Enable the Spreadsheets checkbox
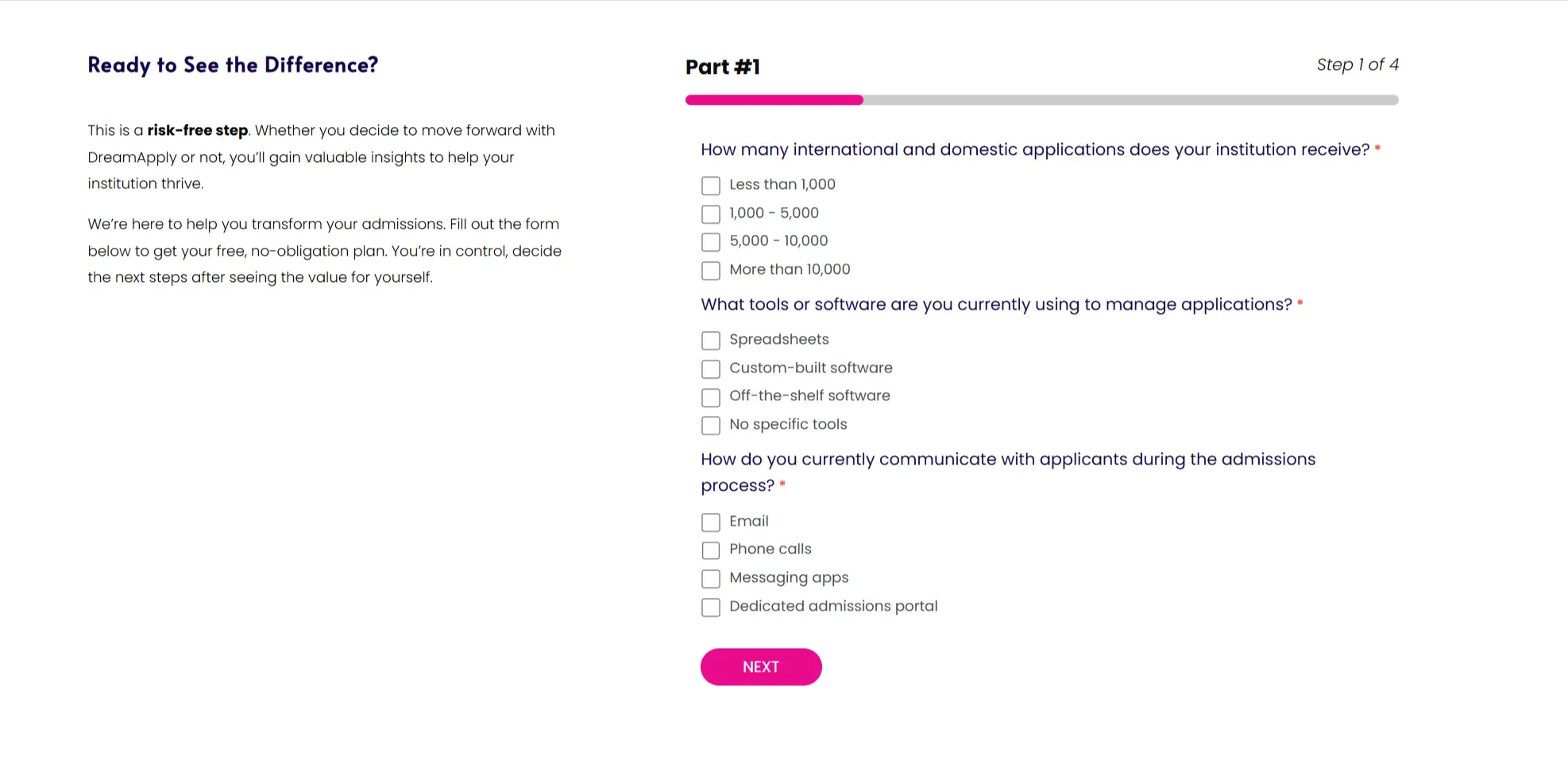This screenshot has width=1568, height=783. 711,341
